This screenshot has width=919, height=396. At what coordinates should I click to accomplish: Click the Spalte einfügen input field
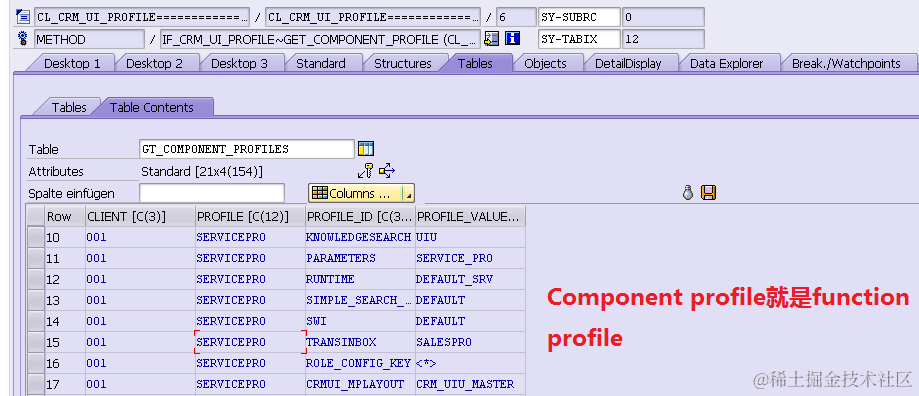212,193
